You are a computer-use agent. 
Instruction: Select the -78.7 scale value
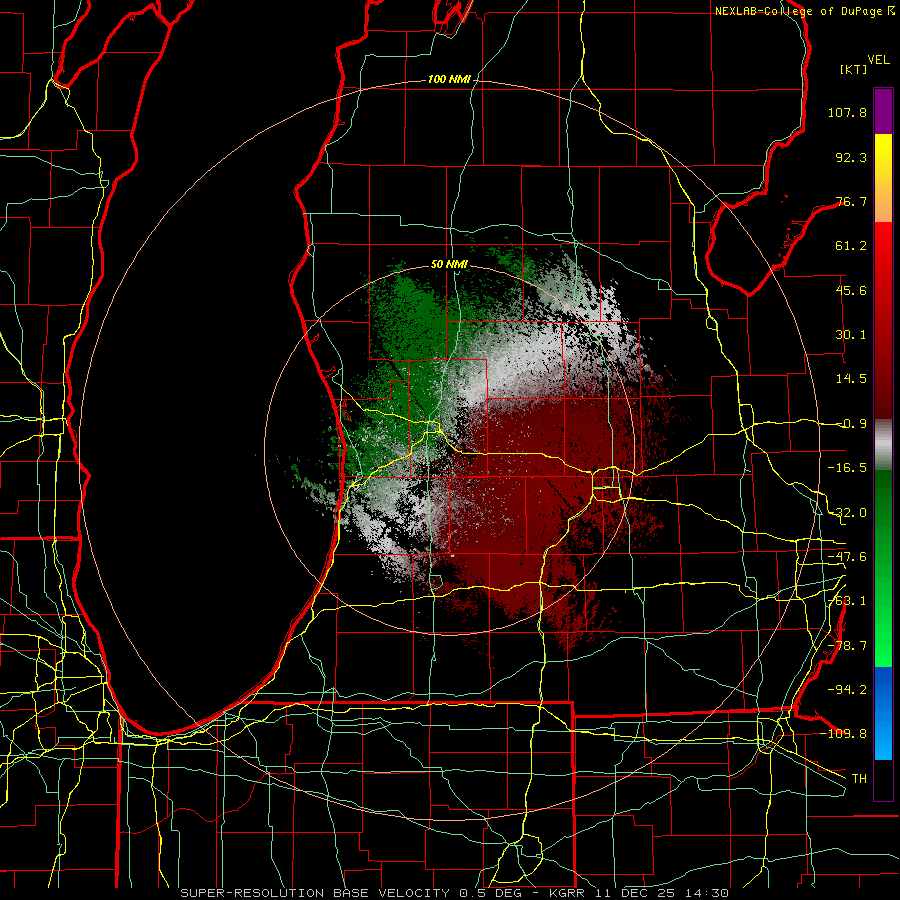click(847, 646)
